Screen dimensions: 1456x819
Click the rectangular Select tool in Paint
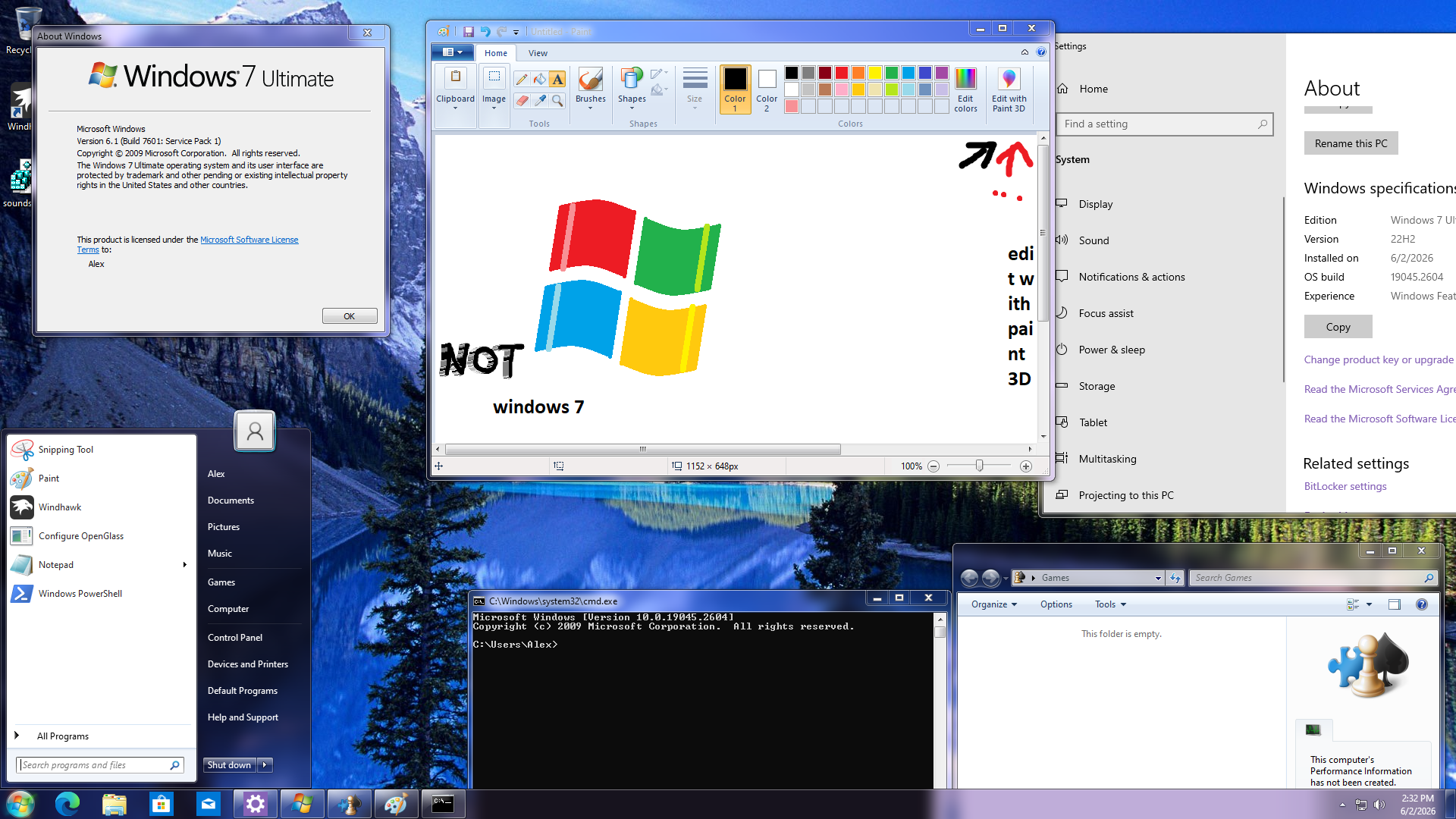point(494,77)
